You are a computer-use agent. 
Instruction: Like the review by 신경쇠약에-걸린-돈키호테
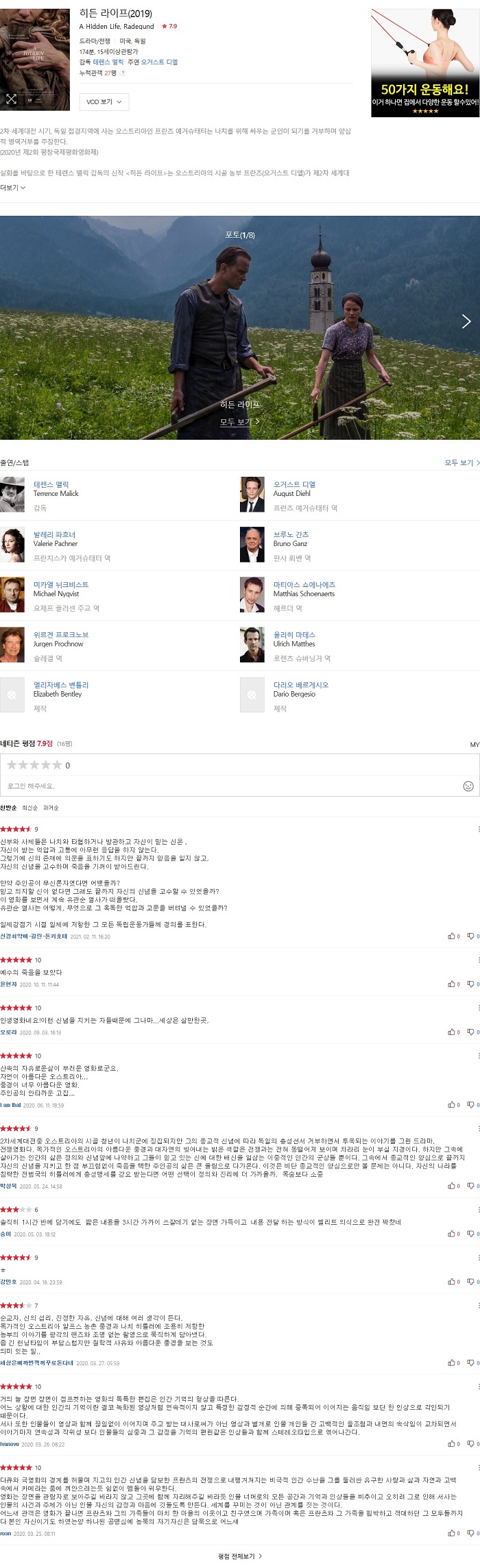pos(453,936)
